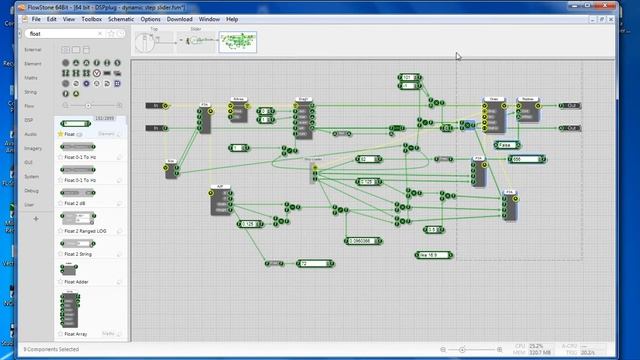Select Float 2 dB component in list

click(x=90, y=197)
